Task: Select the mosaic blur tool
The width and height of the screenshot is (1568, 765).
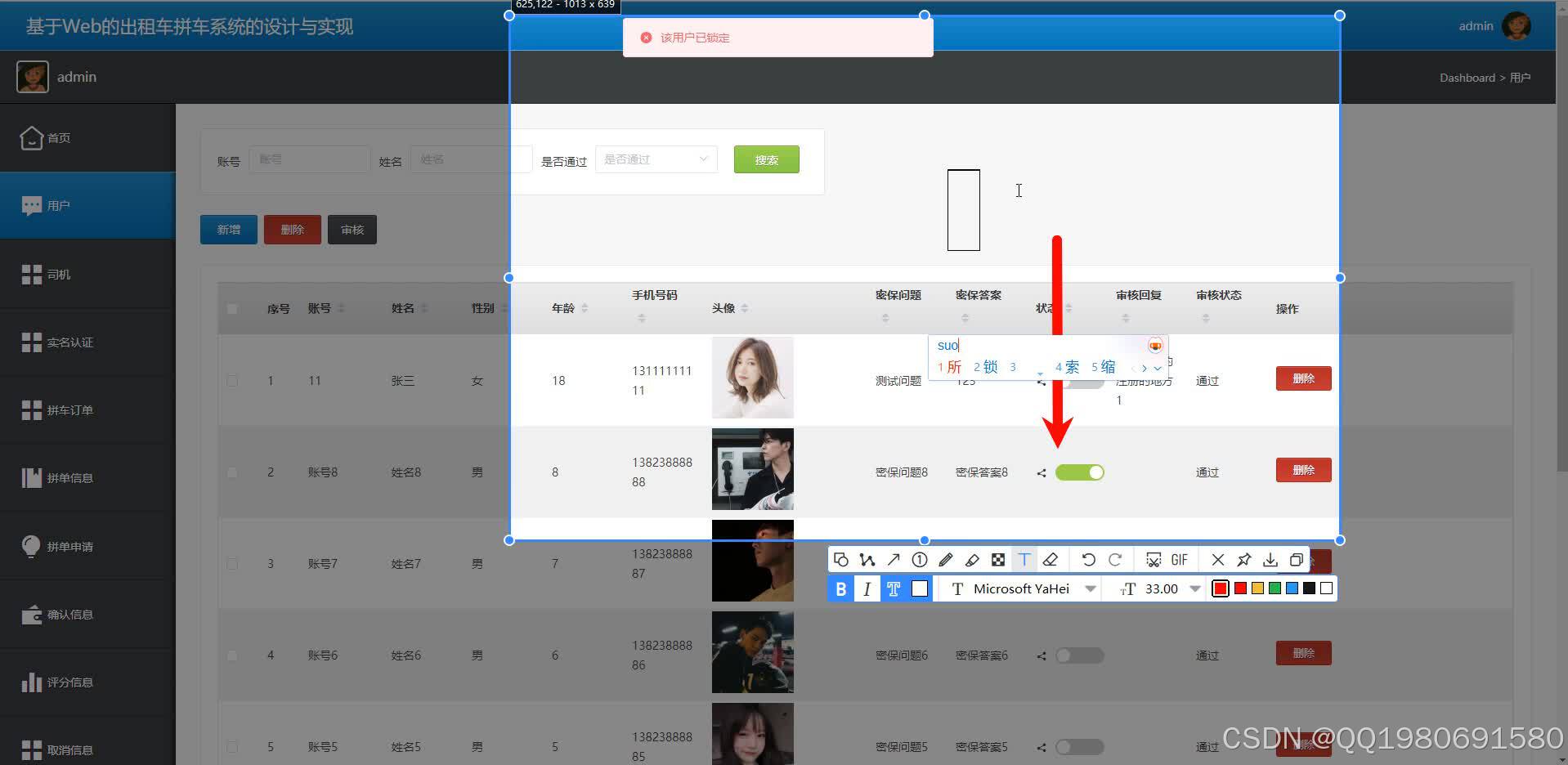Action: [998, 560]
